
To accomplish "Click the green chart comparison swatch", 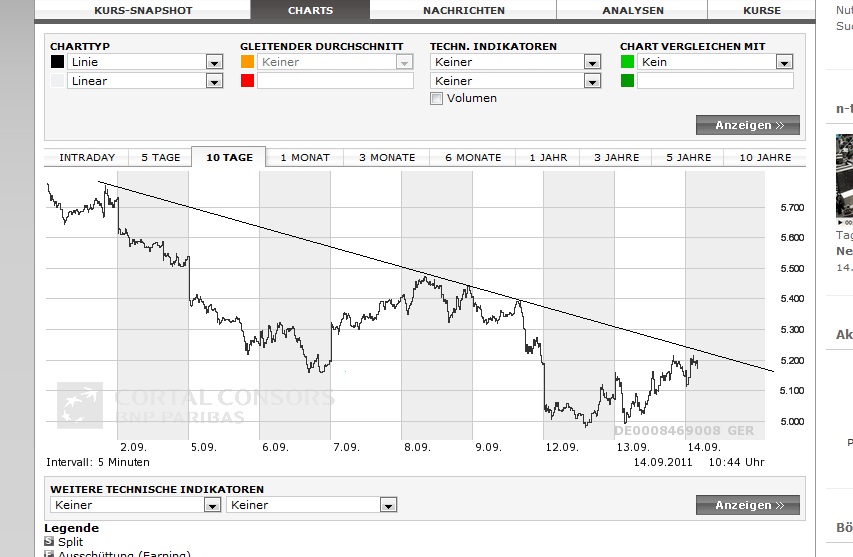I will click(627, 62).
